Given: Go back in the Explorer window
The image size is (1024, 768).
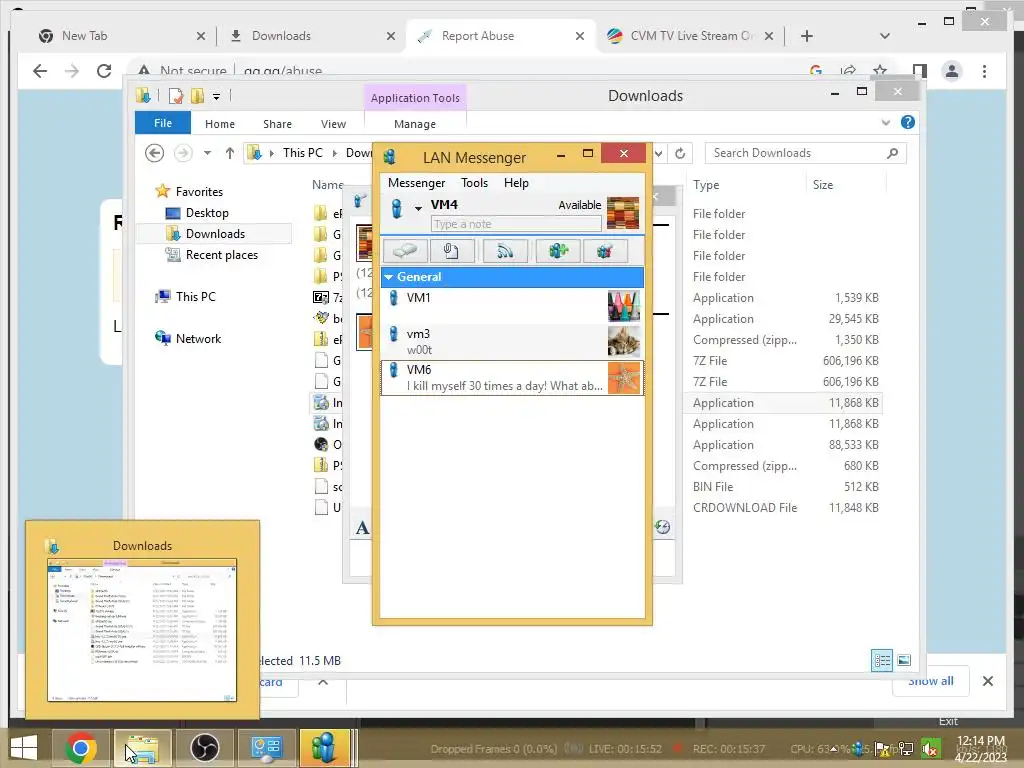Looking at the screenshot, I should [x=154, y=153].
